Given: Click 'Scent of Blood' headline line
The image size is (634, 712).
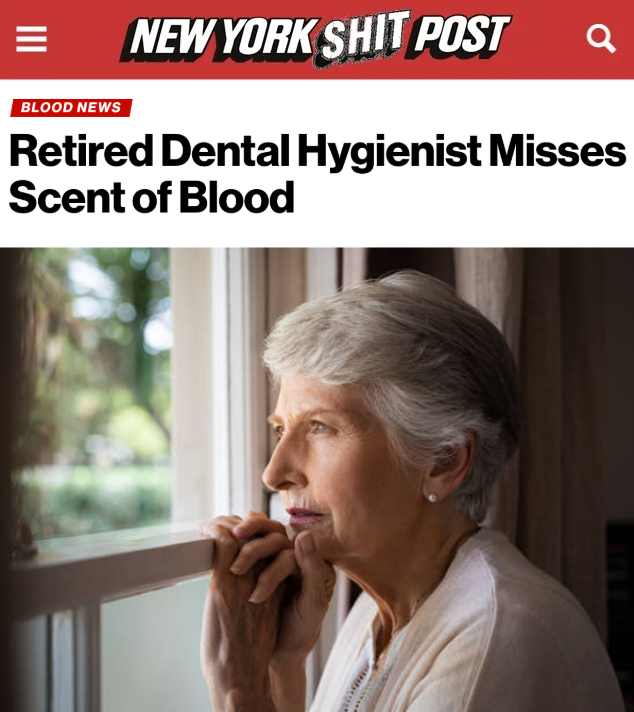Looking at the screenshot, I should pos(151,197).
